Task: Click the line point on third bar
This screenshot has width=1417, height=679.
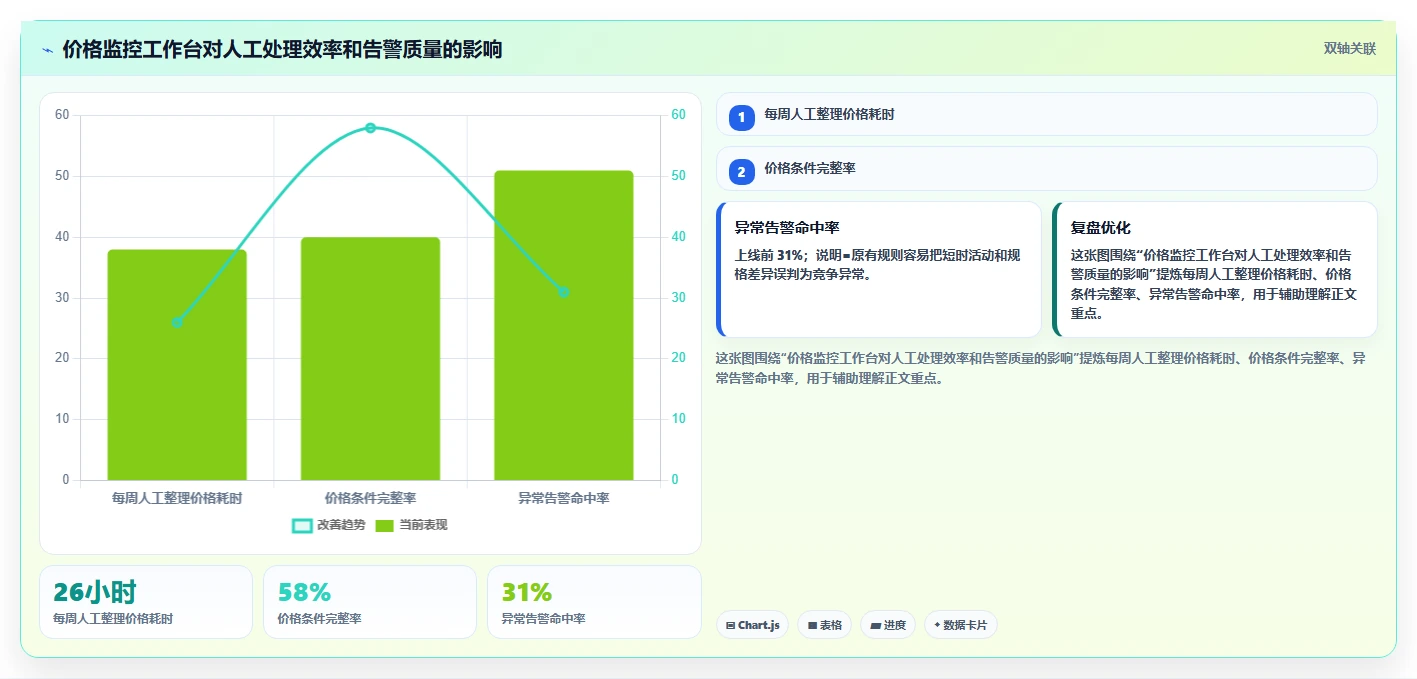Action: [x=564, y=292]
